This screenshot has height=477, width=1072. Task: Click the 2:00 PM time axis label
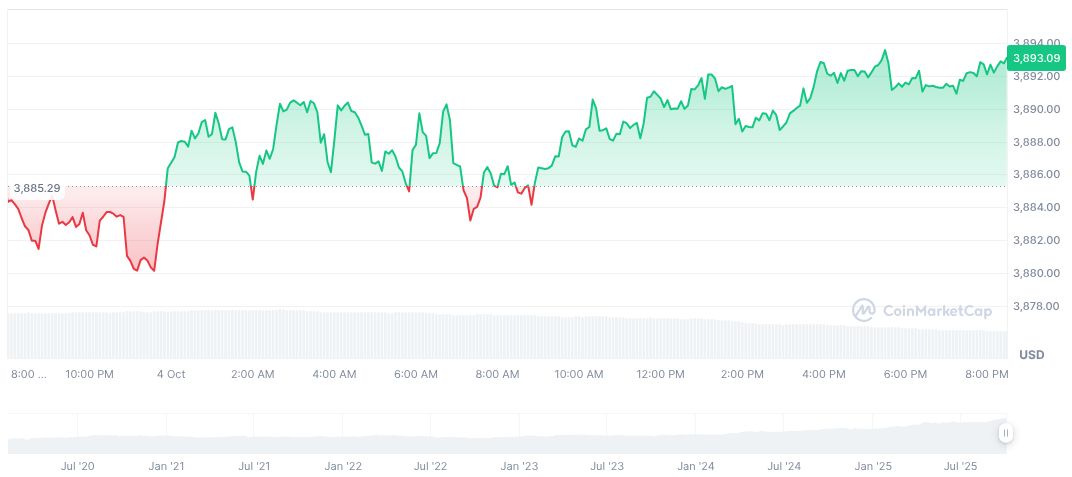[x=742, y=374]
